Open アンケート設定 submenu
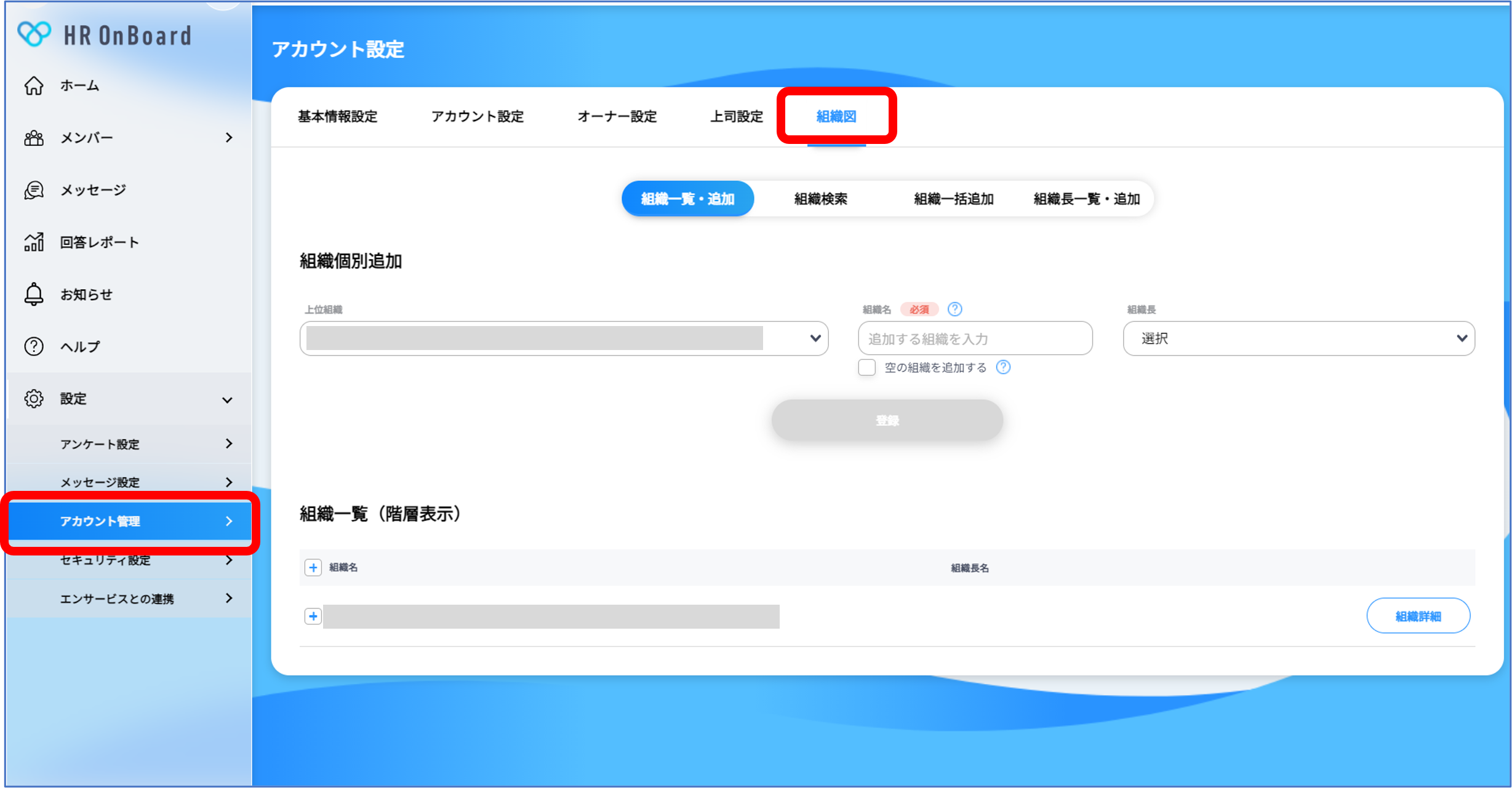This screenshot has height=788, width=1512. pos(129,444)
